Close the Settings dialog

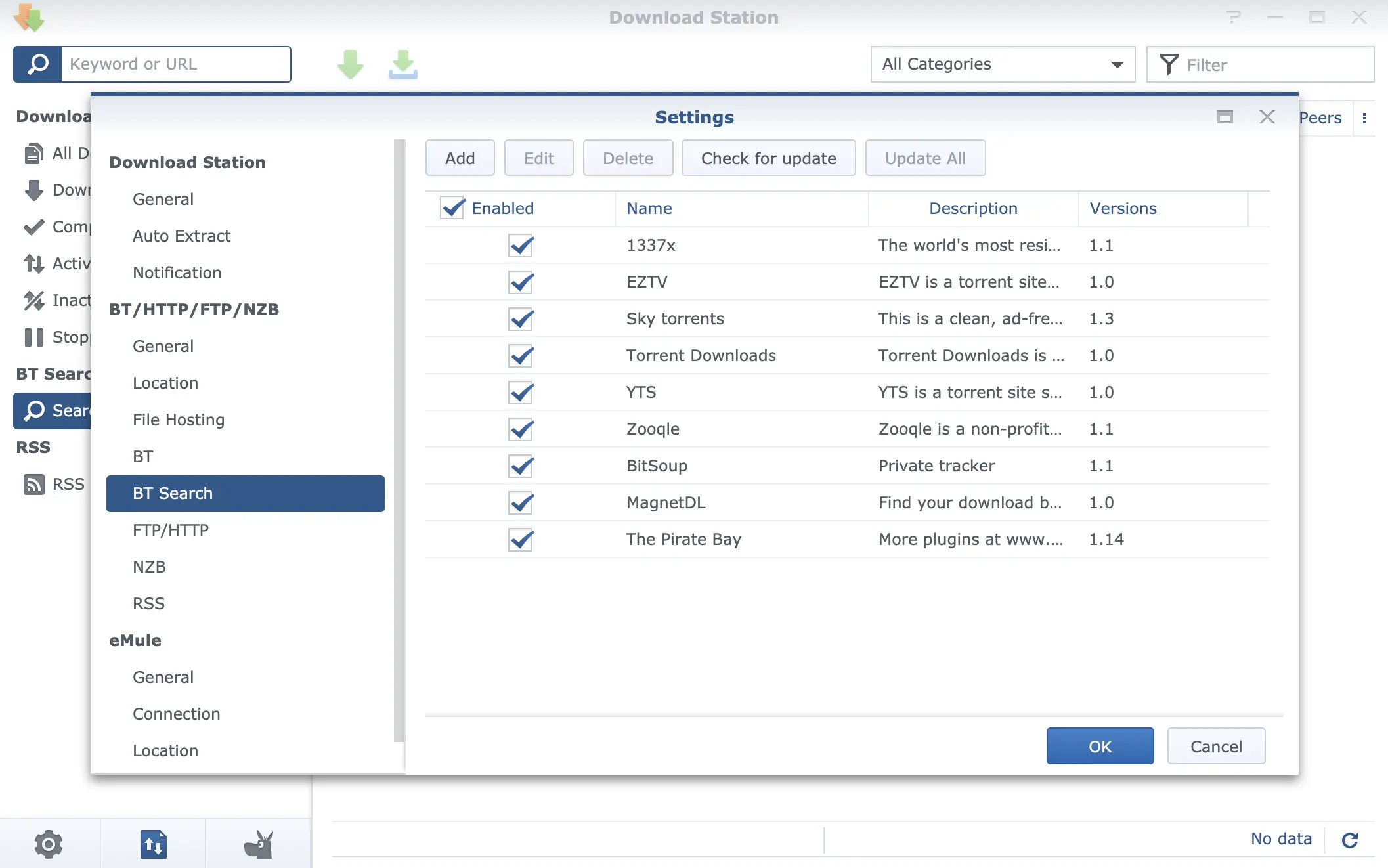pyautogui.click(x=1267, y=117)
